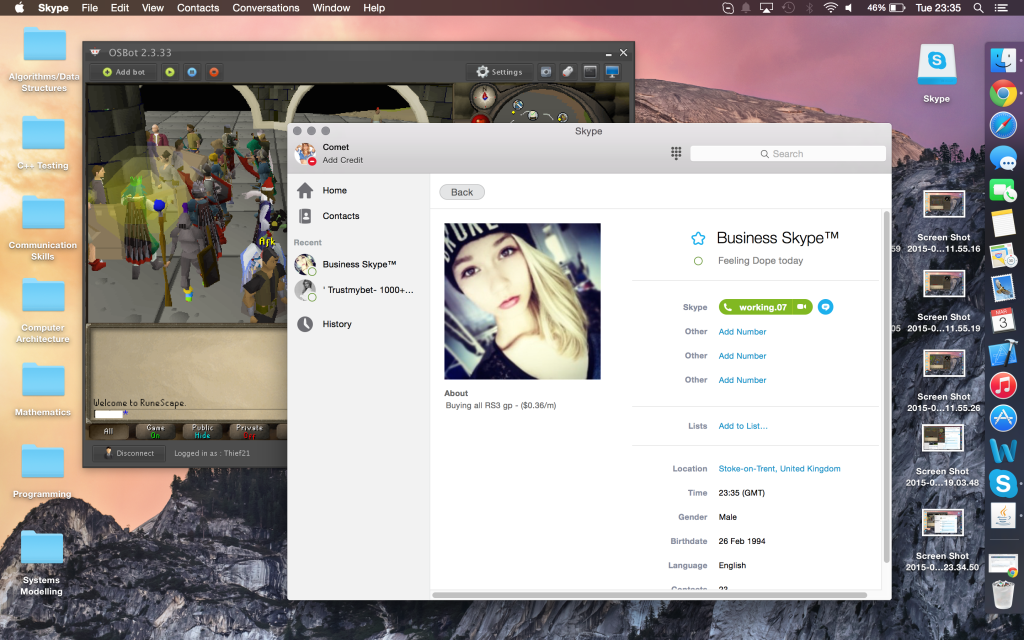
Task: Open the OSBot console terminal icon
Action: (590, 72)
